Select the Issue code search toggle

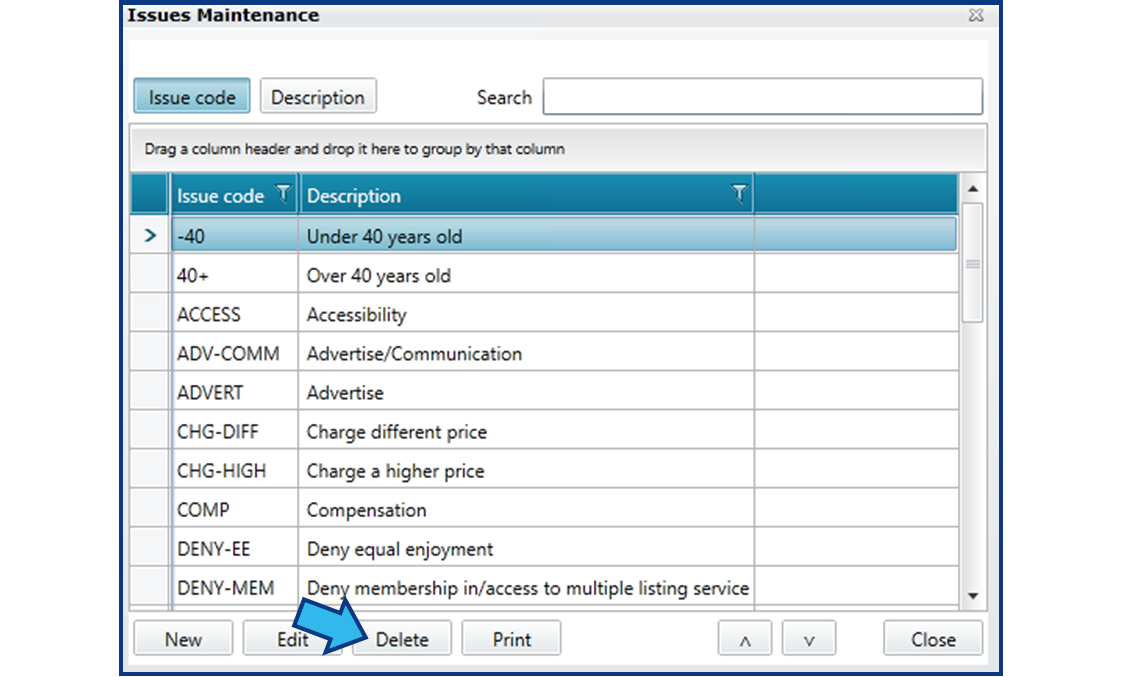click(192, 96)
